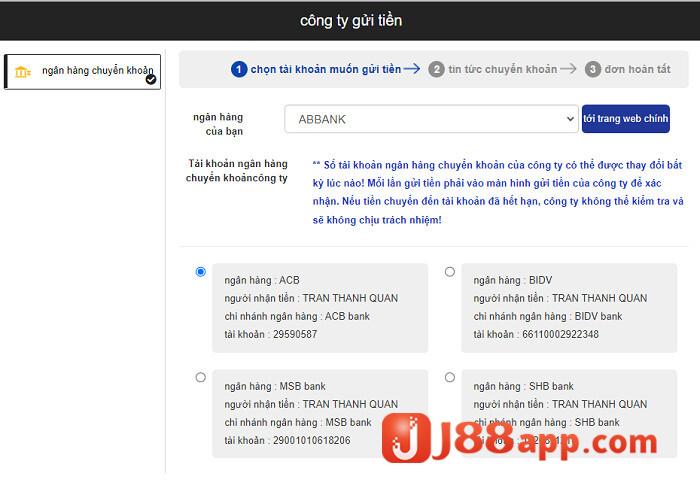The height and width of the screenshot is (483, 700).
Task: Click the step 3 number circle
Action: click(x=593, y=69)
